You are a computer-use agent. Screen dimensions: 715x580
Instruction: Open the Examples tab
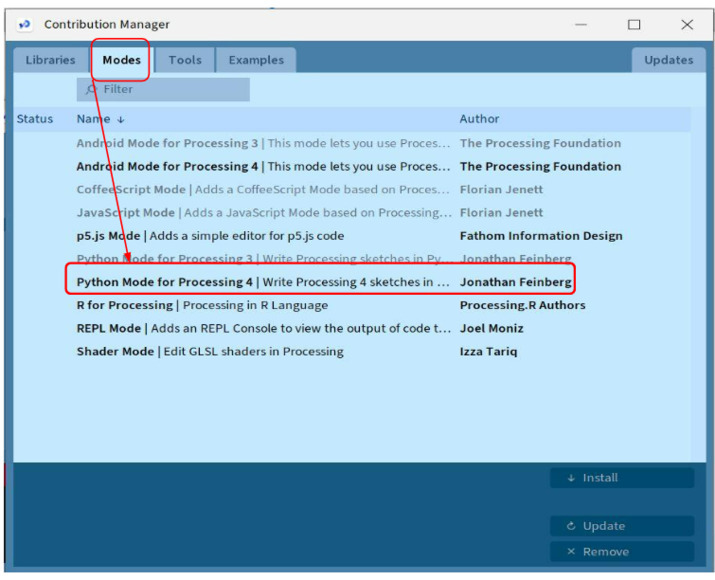256,60
